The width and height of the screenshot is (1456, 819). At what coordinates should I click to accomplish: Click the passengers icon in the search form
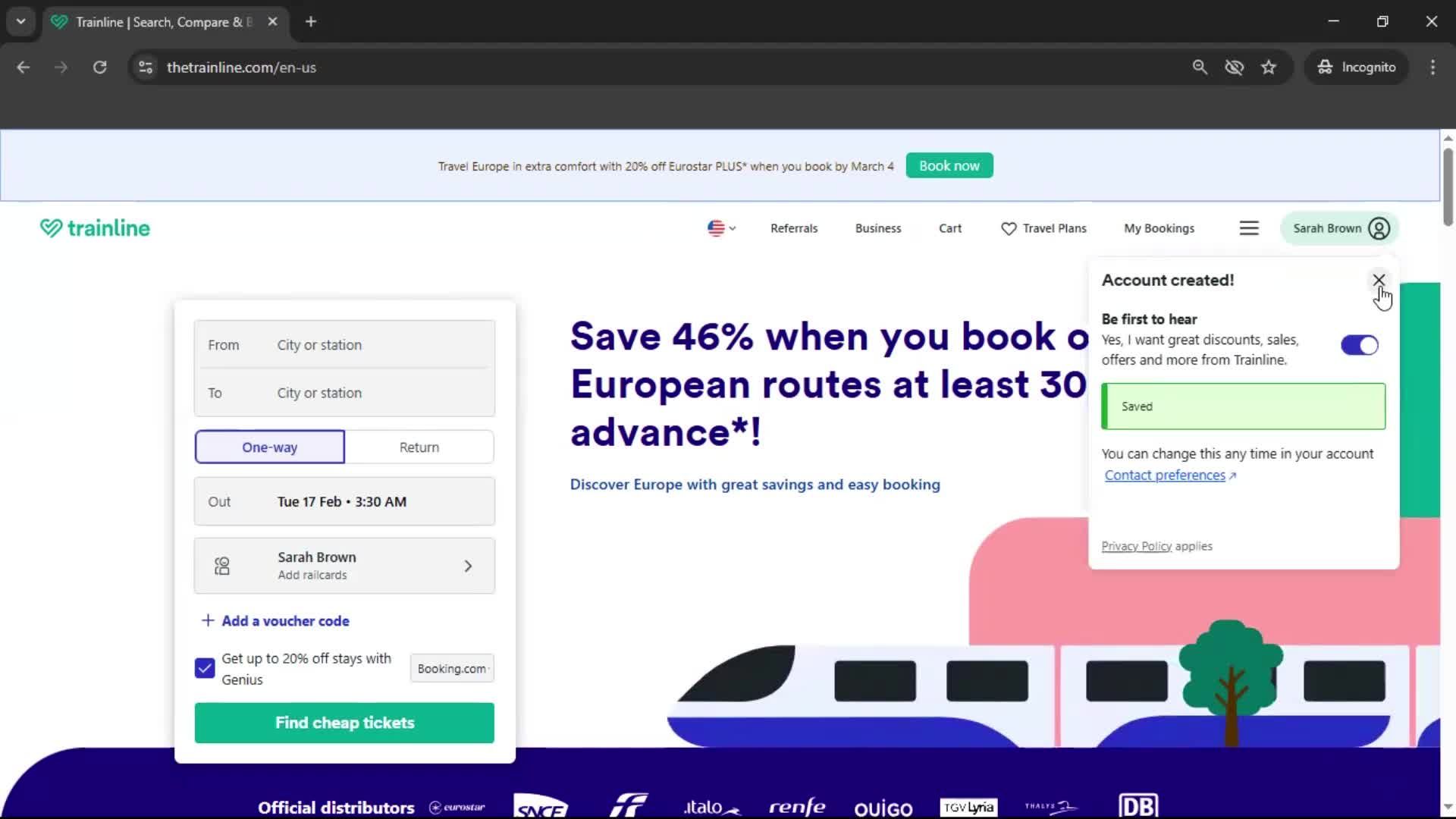[221, 565]
